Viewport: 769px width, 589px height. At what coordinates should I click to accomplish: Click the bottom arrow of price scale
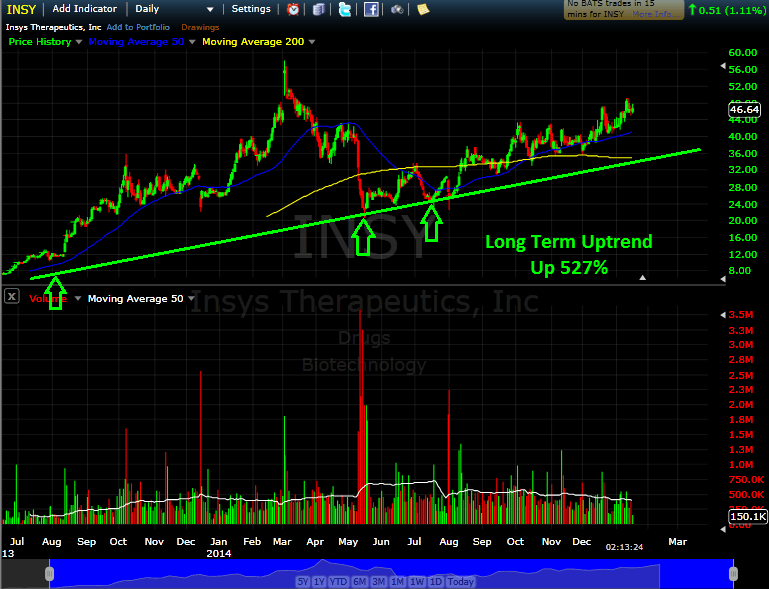(x=723, y=279)
